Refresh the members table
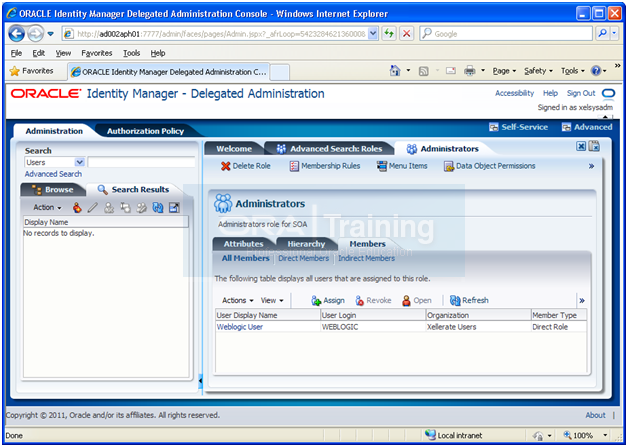The width and height of the screenshot is (628, 447). click(469, 300)
